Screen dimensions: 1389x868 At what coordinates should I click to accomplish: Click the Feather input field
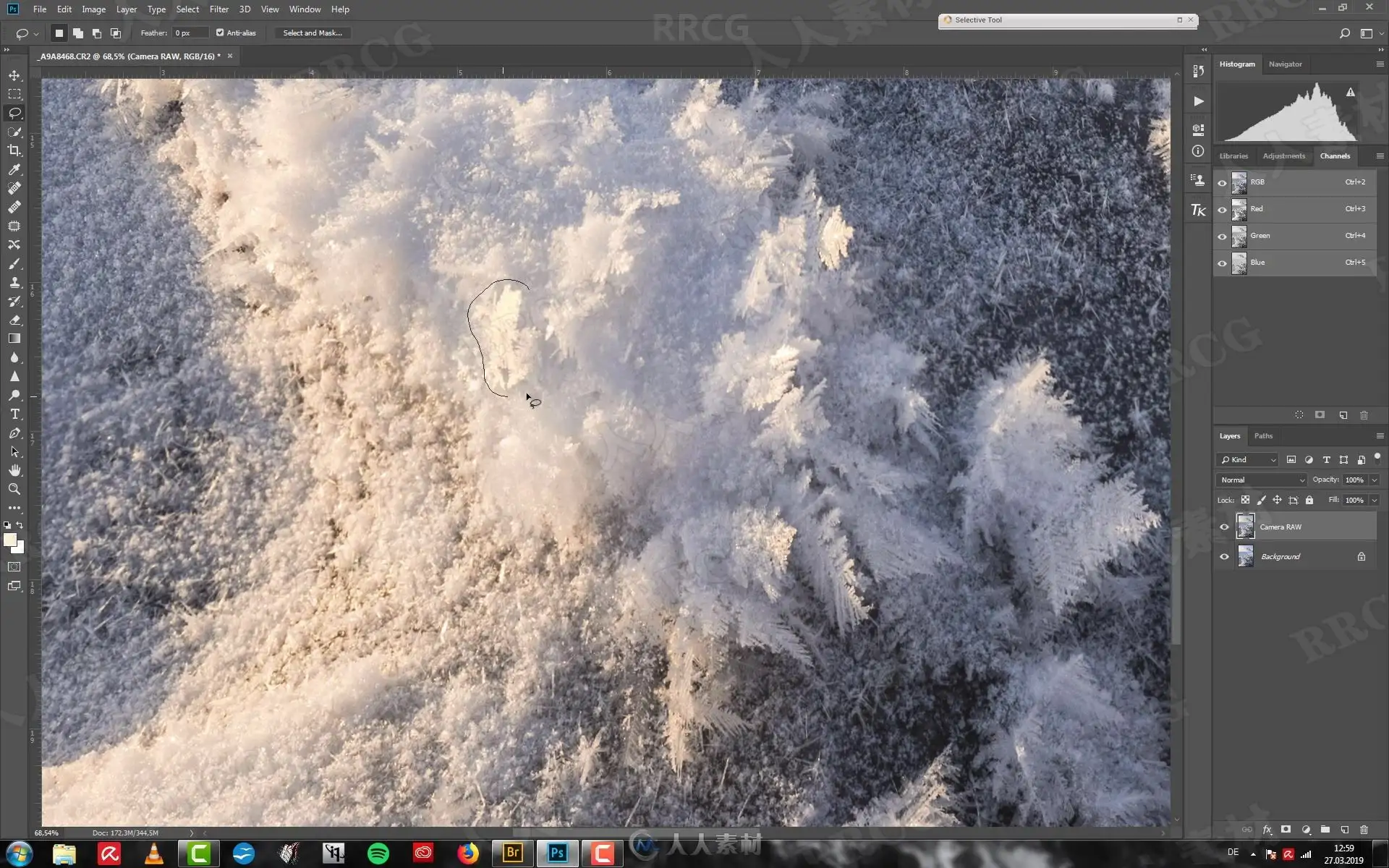(x=190, y=33)
